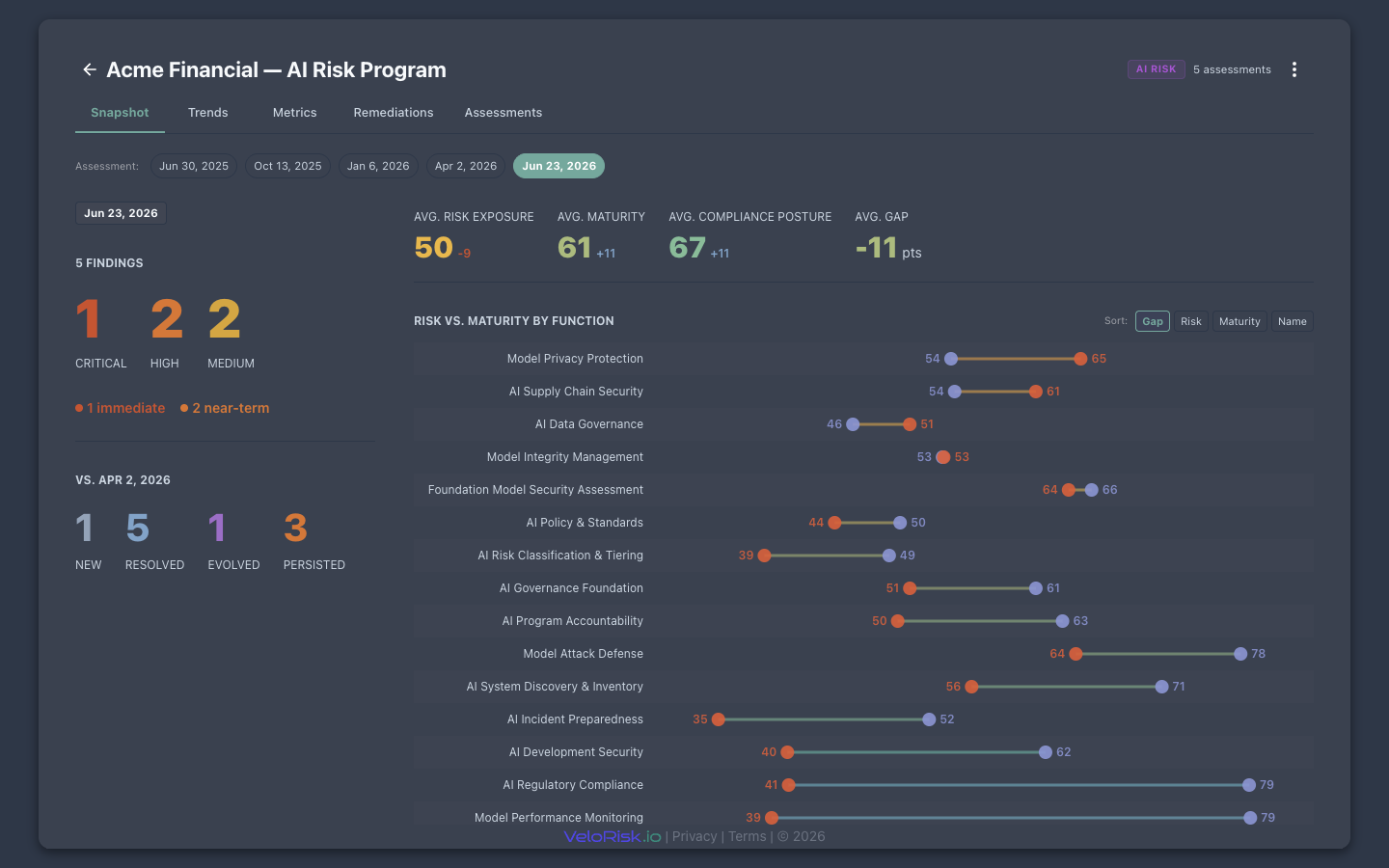The image size is (1389, 868).
Task: Switch to the Snapshot tab
Action: [120, 113]
